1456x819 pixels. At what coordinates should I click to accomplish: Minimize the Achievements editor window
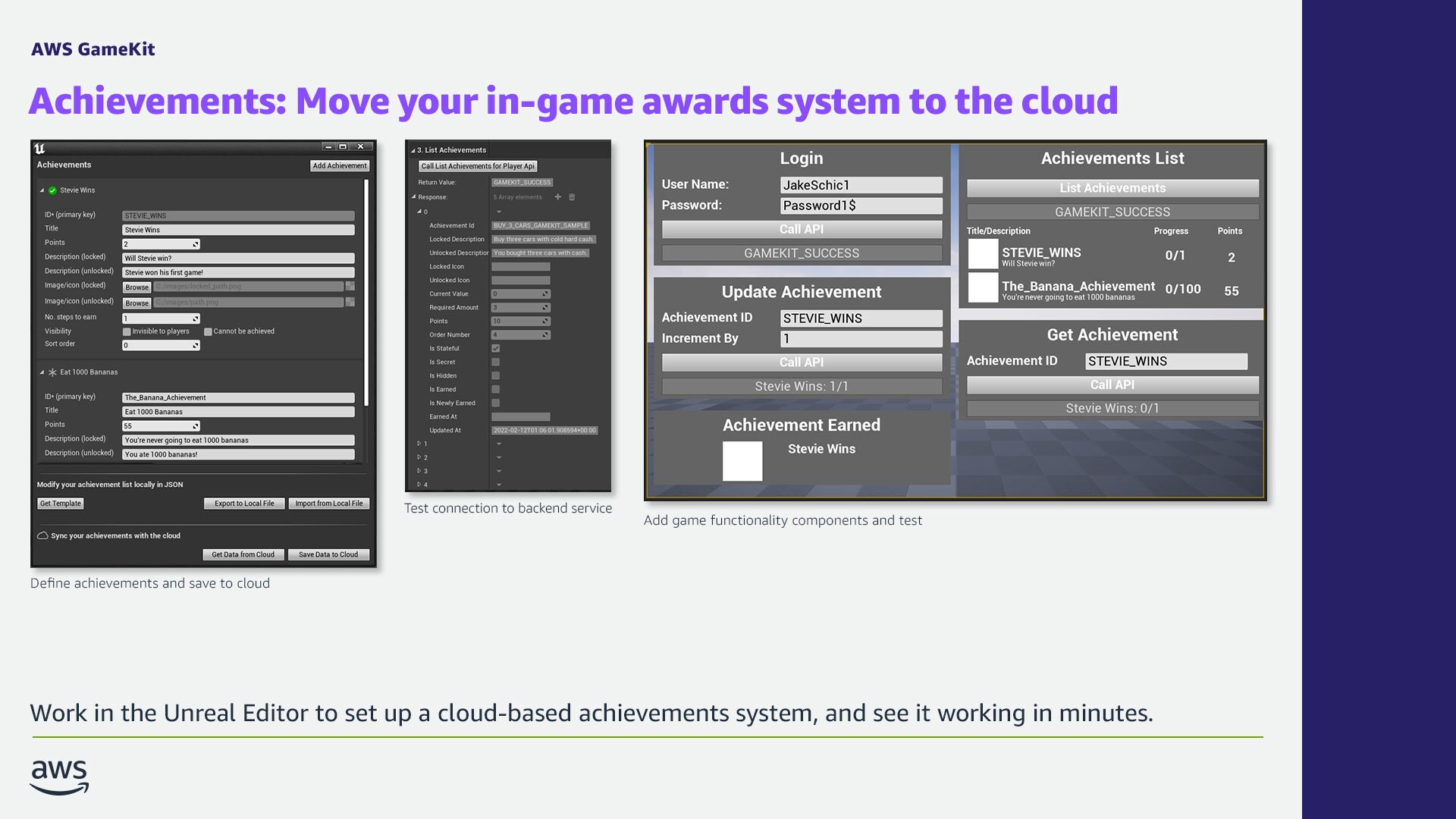(x=328, y=146)
